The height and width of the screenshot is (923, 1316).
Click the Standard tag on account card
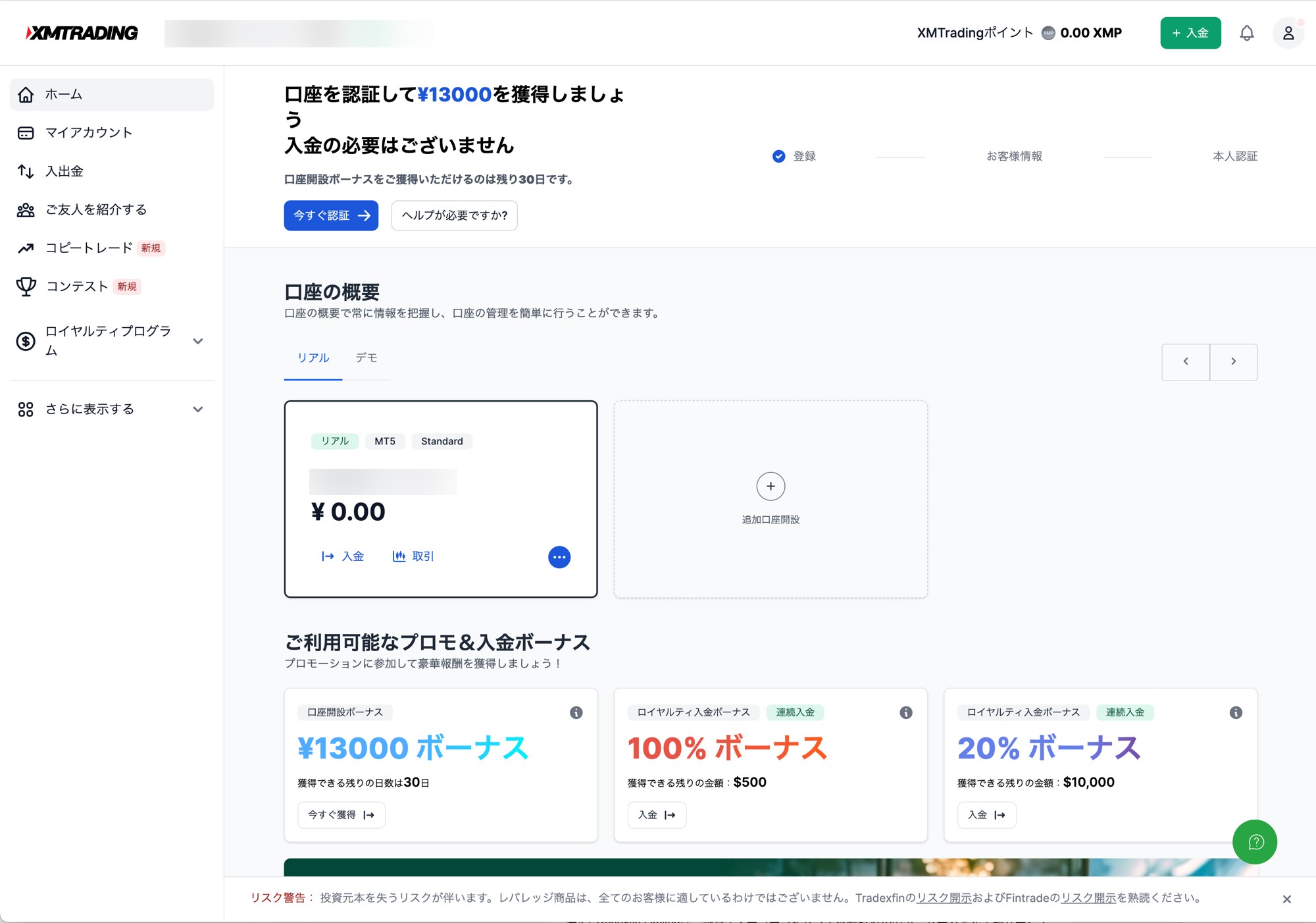click(x=442, y=441)
